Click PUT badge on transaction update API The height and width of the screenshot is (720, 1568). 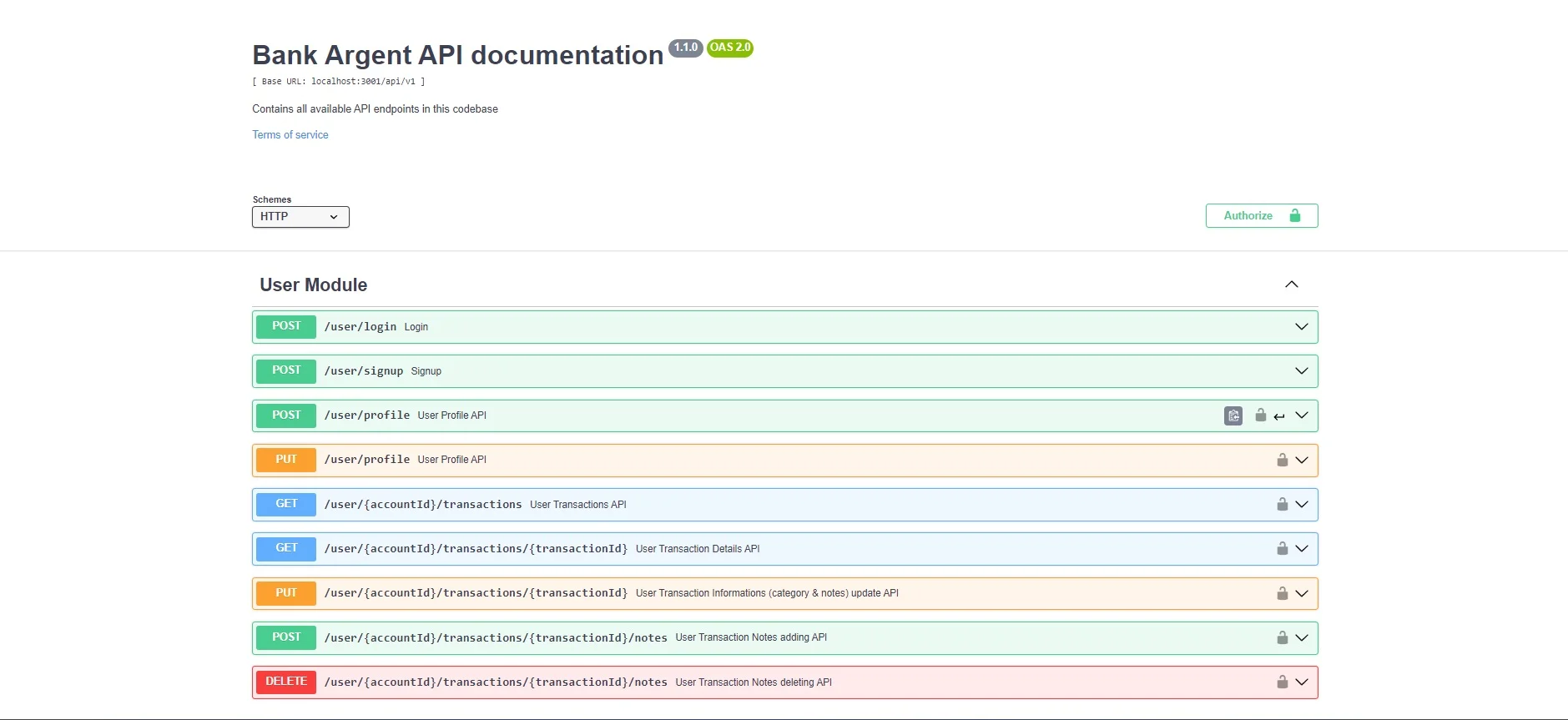tap(286, 593)
